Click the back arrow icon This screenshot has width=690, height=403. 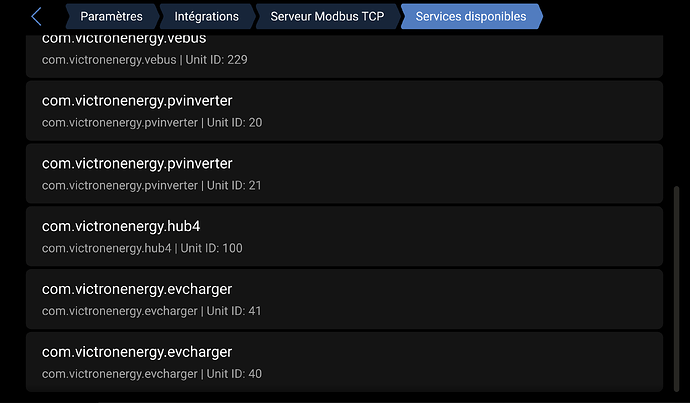36,16
